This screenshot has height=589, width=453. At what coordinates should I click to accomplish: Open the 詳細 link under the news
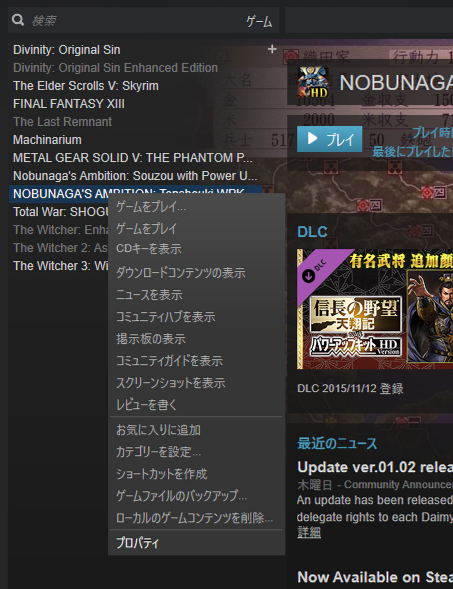(x=309, y=532)
